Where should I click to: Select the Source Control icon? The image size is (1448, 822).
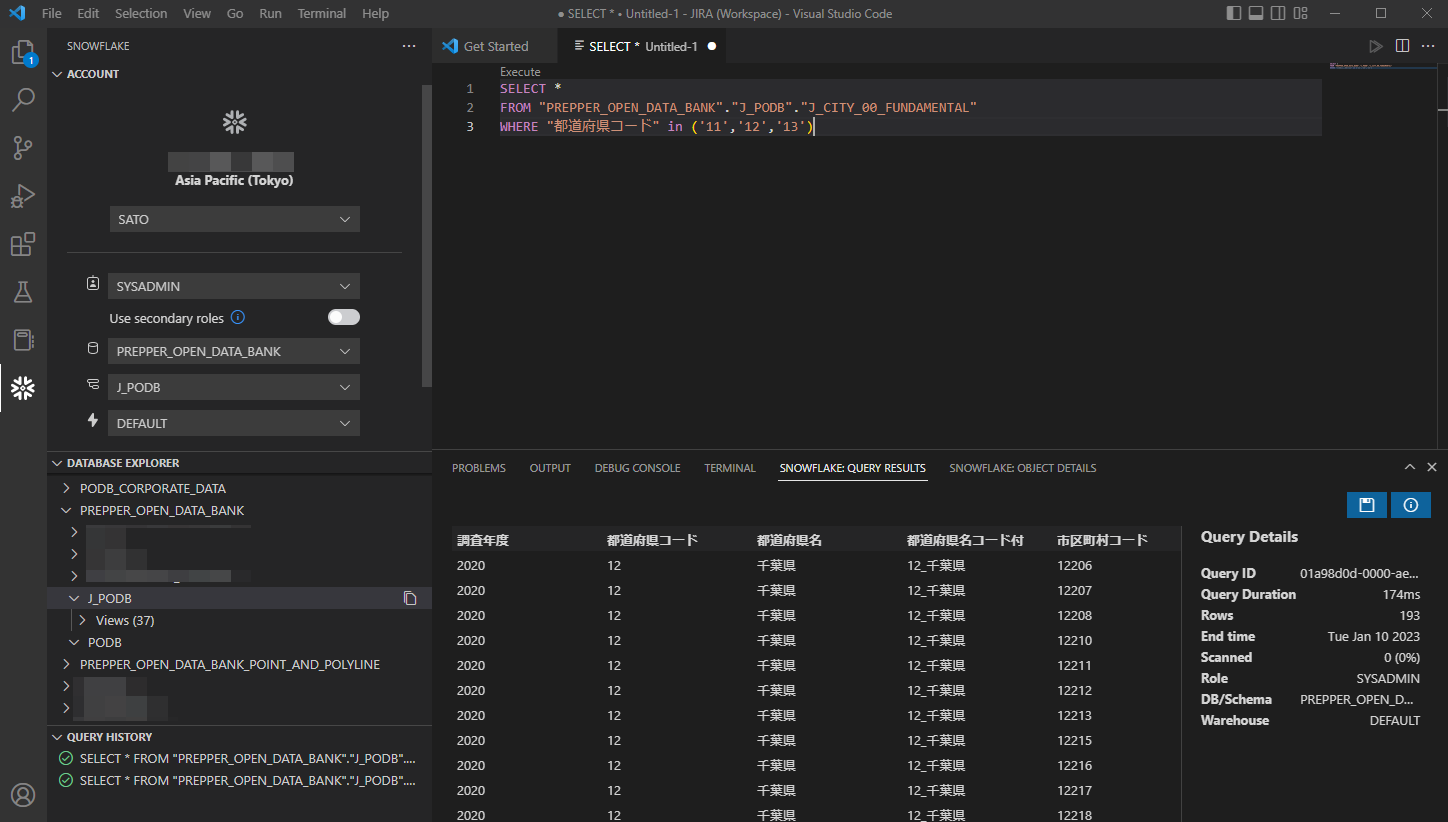22,147
